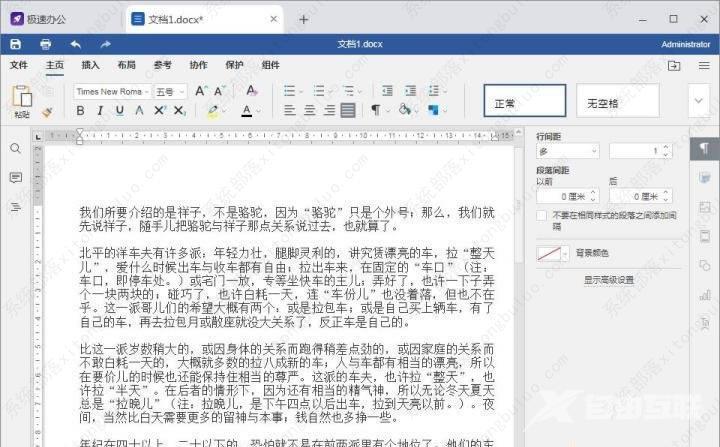Expand the numbered list options

pos(330,91)
